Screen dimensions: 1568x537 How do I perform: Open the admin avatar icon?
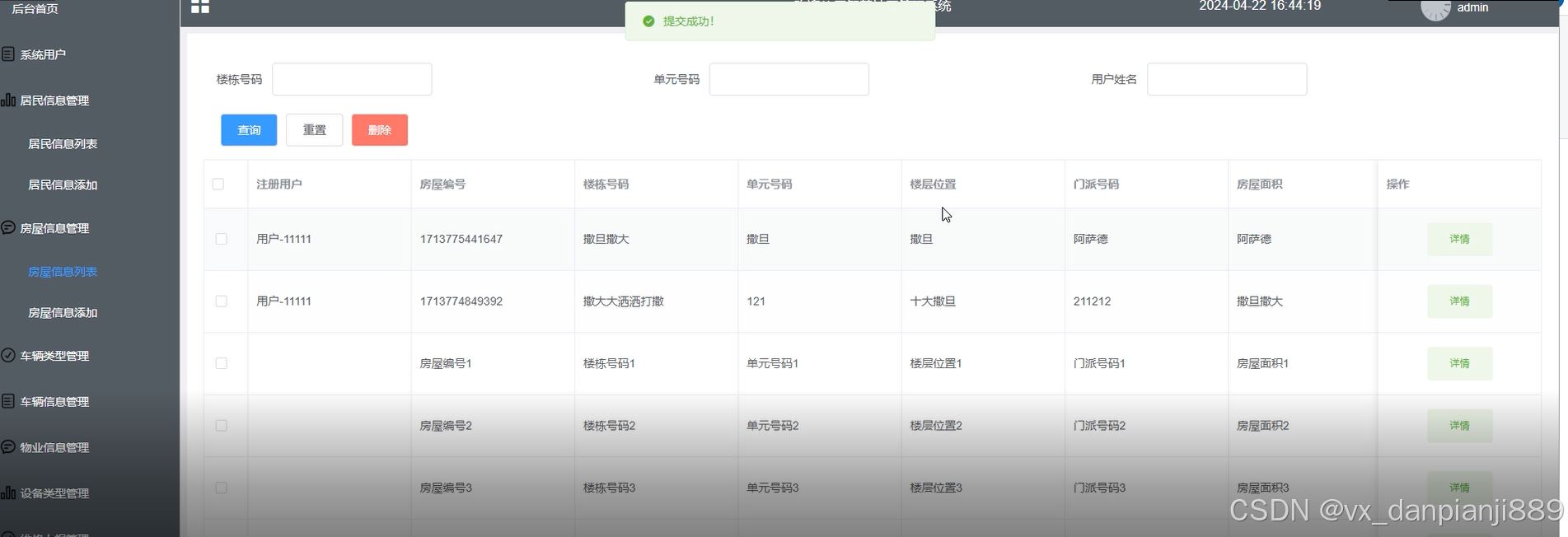(1435, 8)
